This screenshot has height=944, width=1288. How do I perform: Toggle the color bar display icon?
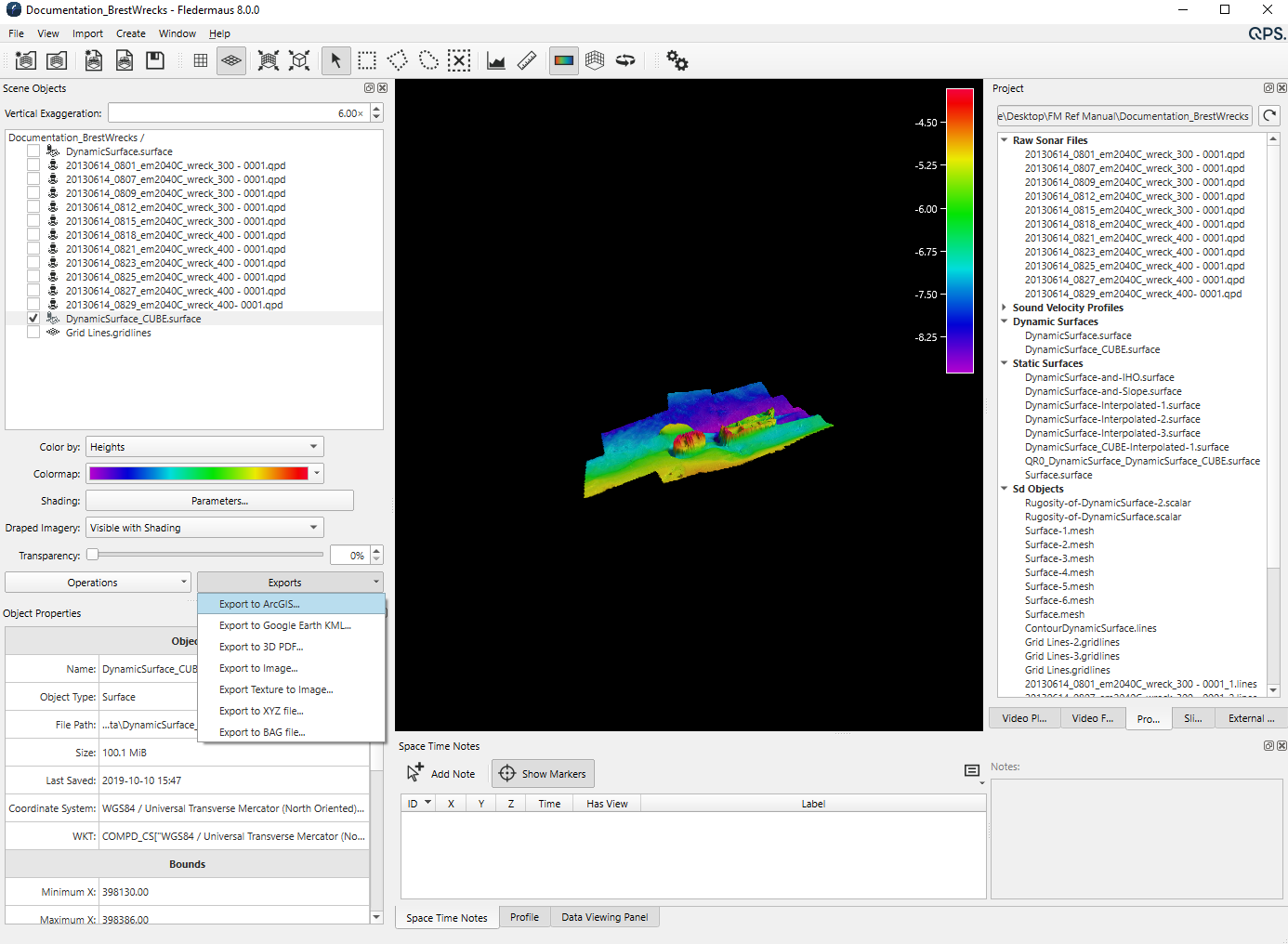[564, 61]
